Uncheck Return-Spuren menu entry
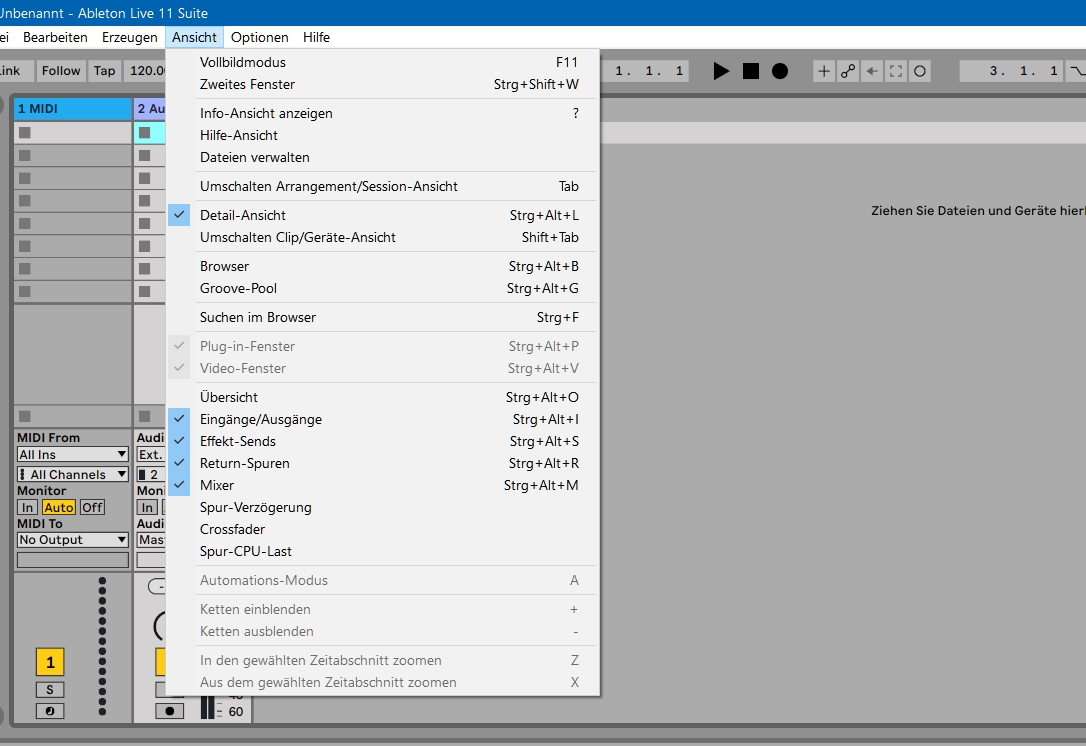 click(x=382, y=464)
